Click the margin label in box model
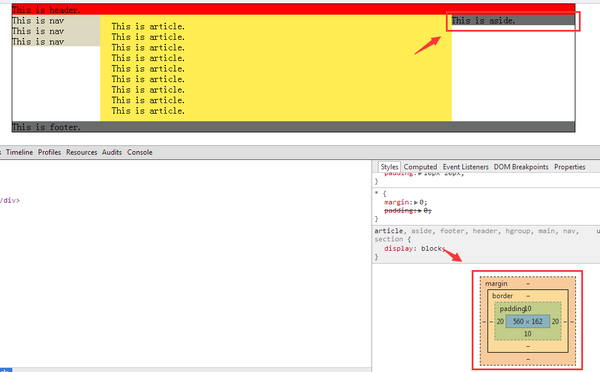600x372 pixels. point(496,284)
